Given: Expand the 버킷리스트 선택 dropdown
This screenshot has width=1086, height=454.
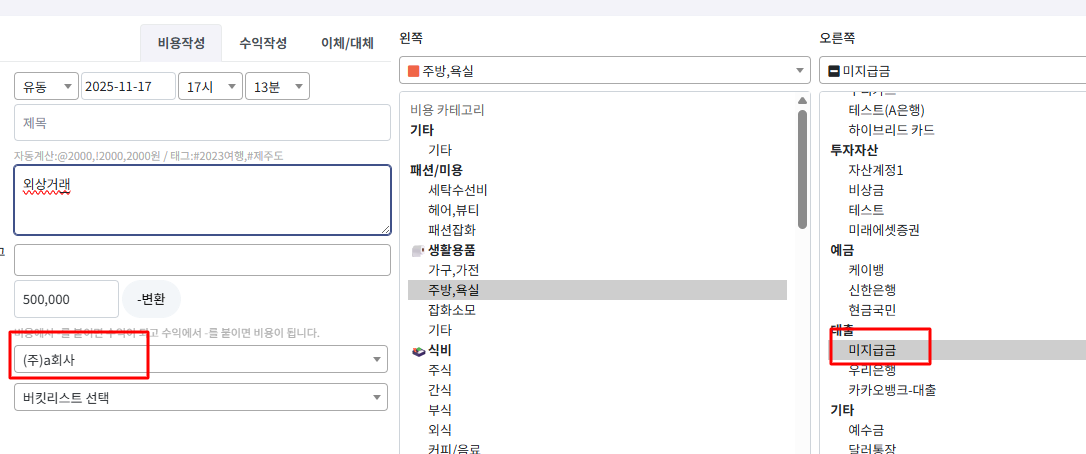Looking at the screenshot, I should [x=201, y=397].
